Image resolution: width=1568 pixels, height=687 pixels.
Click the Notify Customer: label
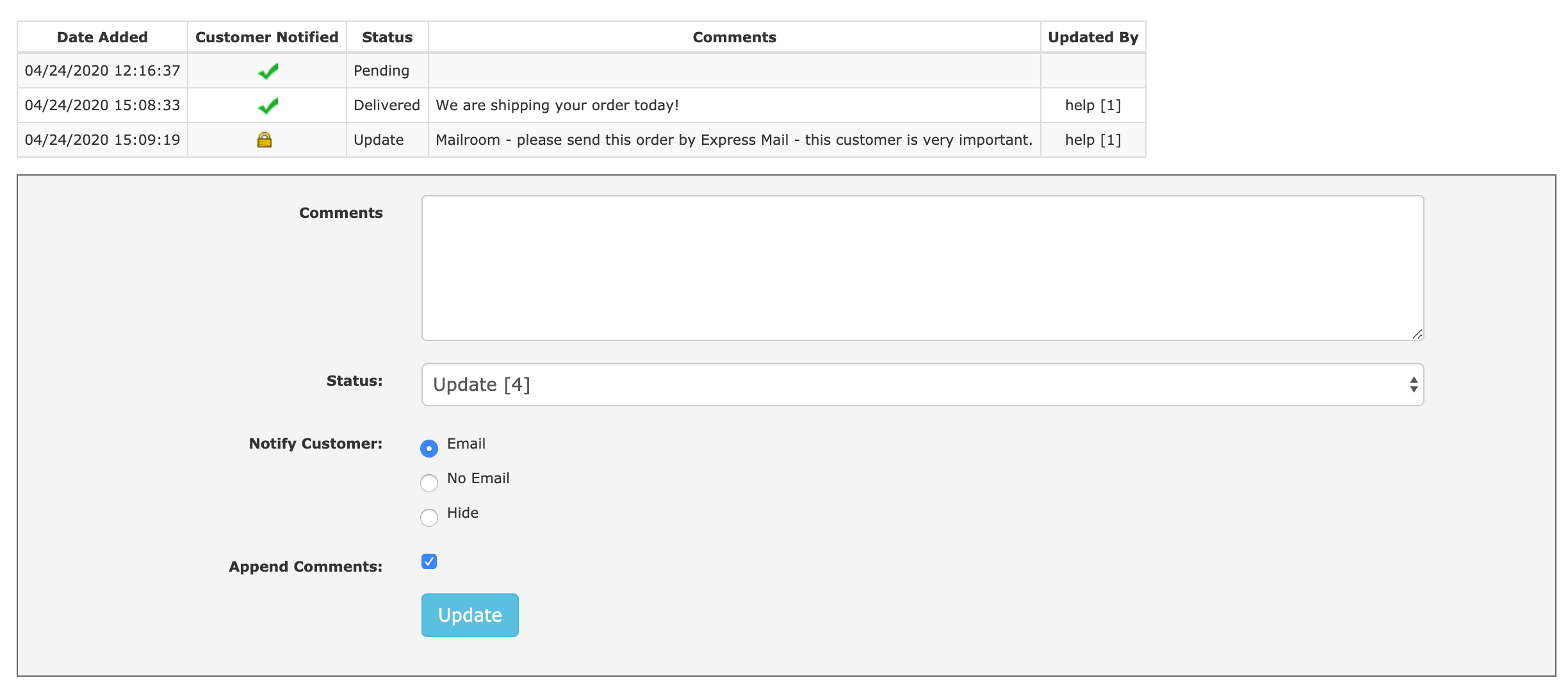[x=316, y=443]
